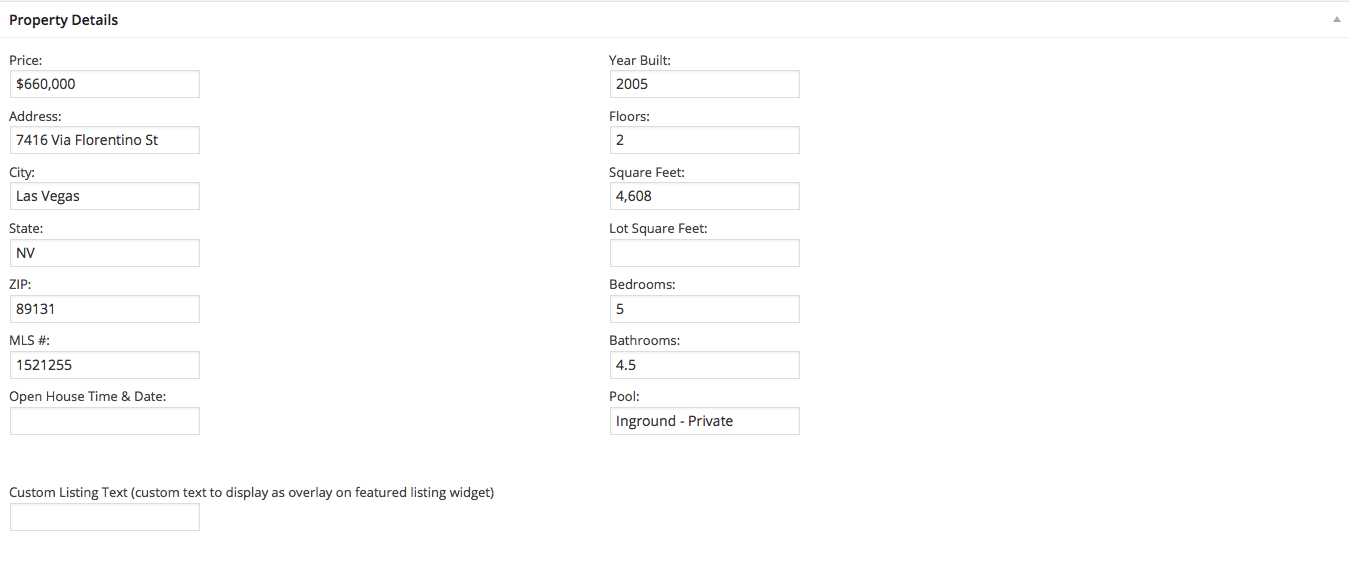Click the Price input field
1349x578 pixels.
tap(105, 84)
